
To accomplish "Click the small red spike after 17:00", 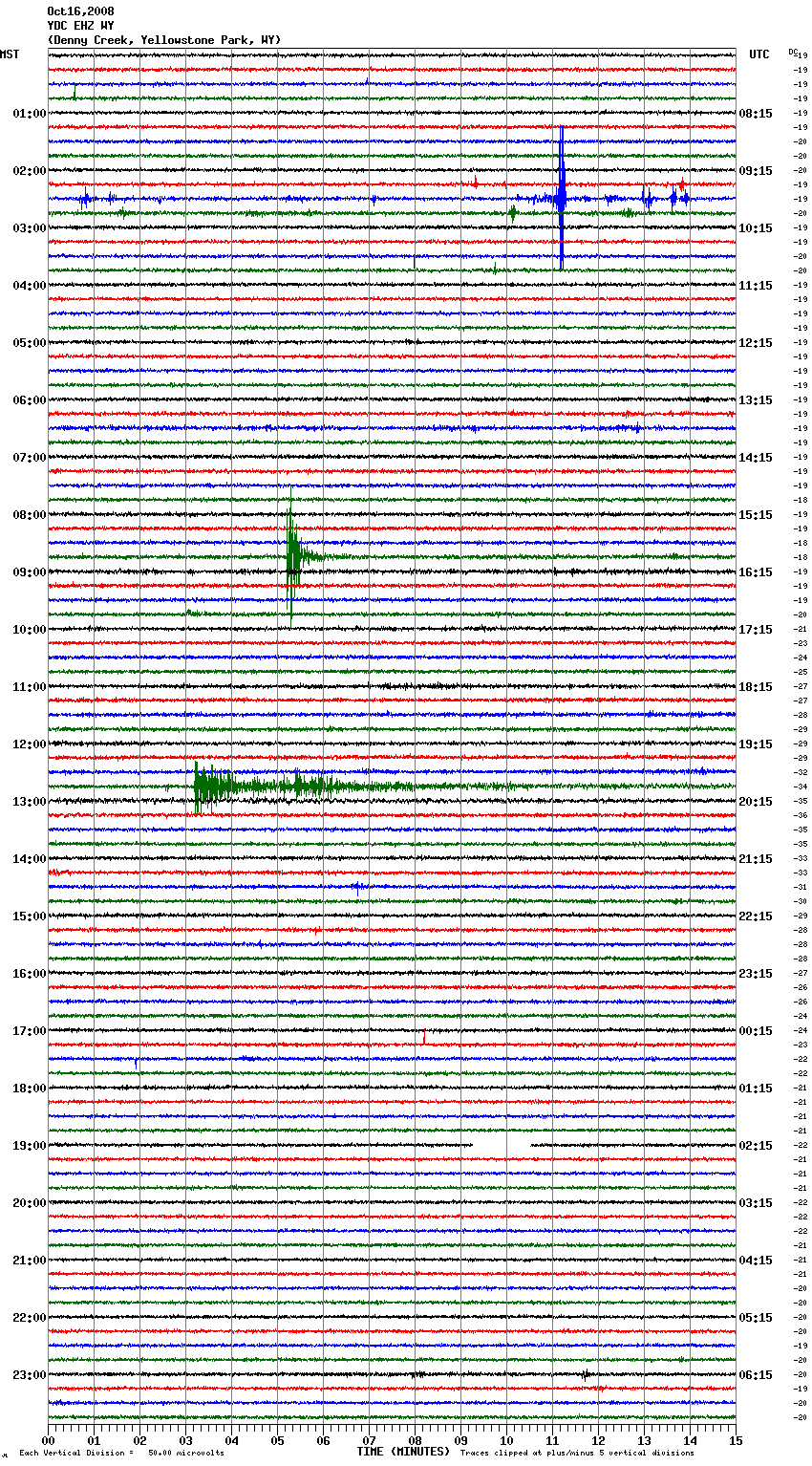I will click(424, 1037).
